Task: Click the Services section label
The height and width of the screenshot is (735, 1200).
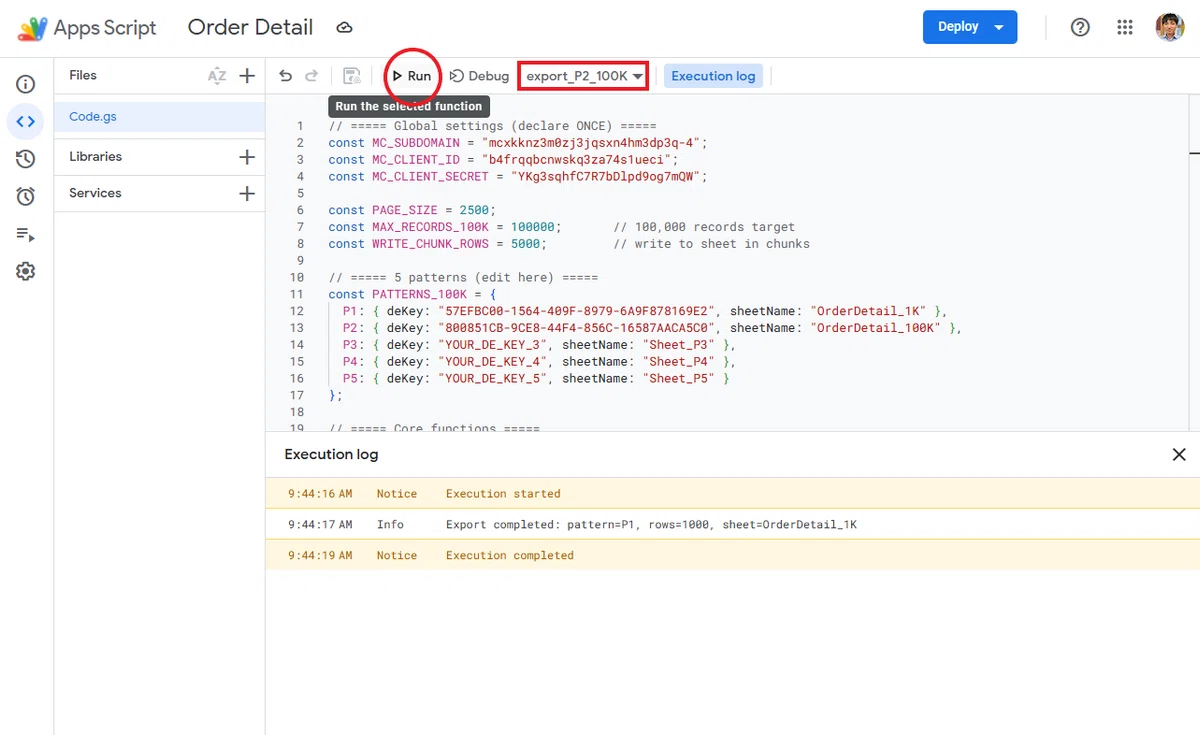Action: [95, 193]
